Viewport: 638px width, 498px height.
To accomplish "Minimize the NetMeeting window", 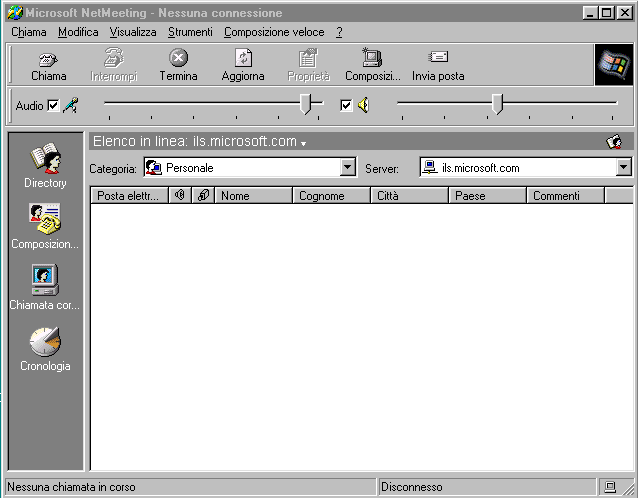I will [590, 13].
